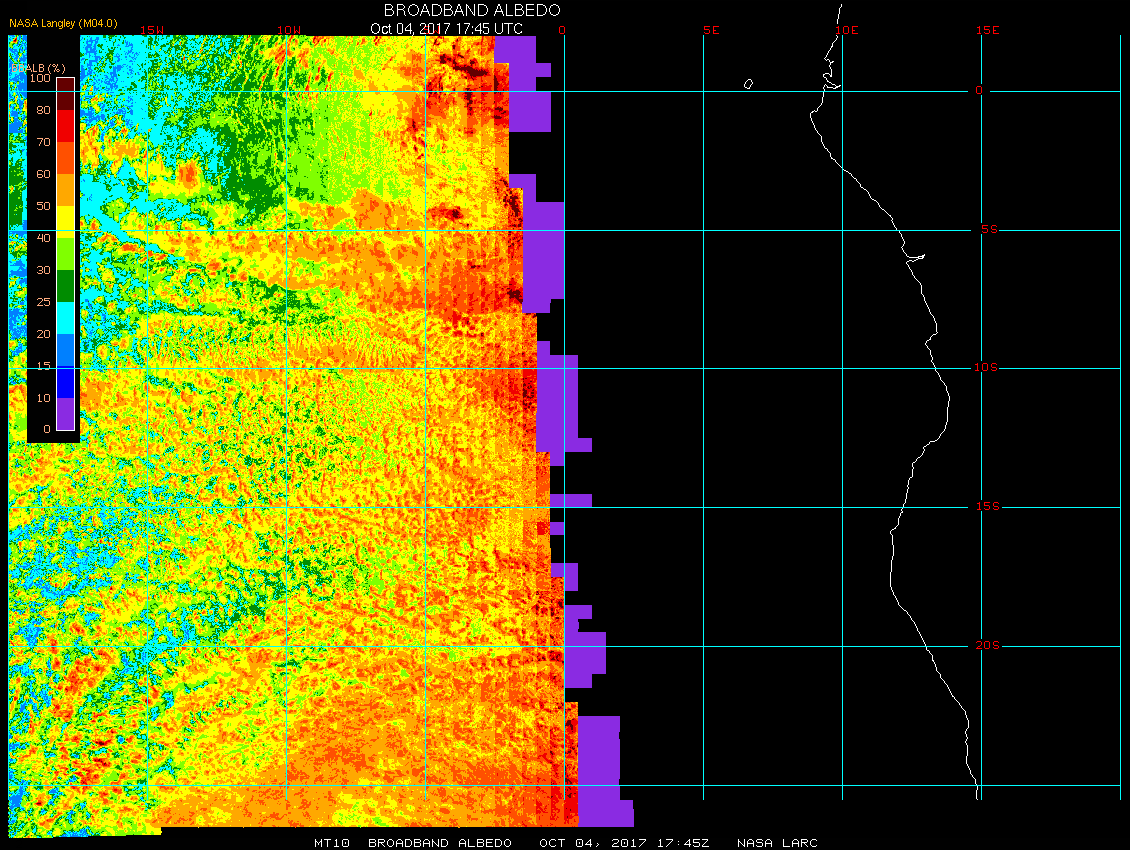Viewport: 1130px width, 850px height.
Task: Click the 5S latitude label
Action: (x=989, y=229)
